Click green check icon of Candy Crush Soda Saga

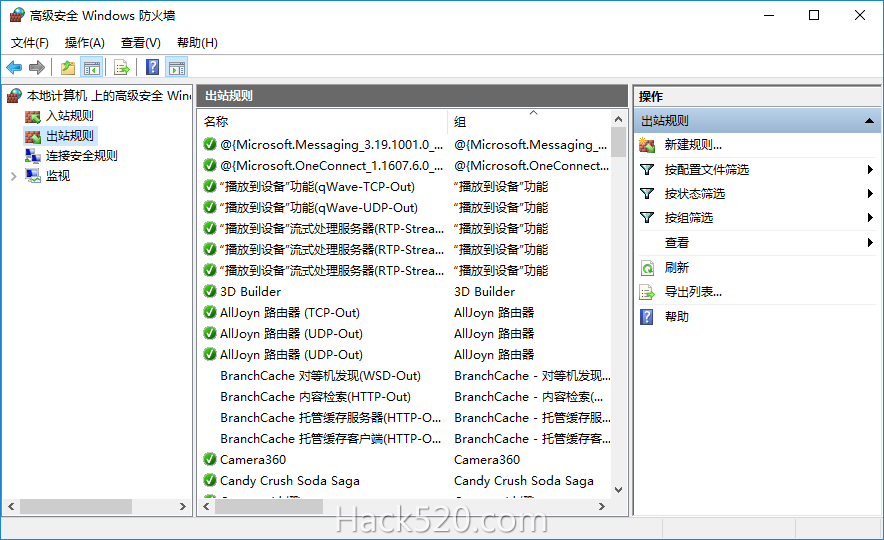210,480
